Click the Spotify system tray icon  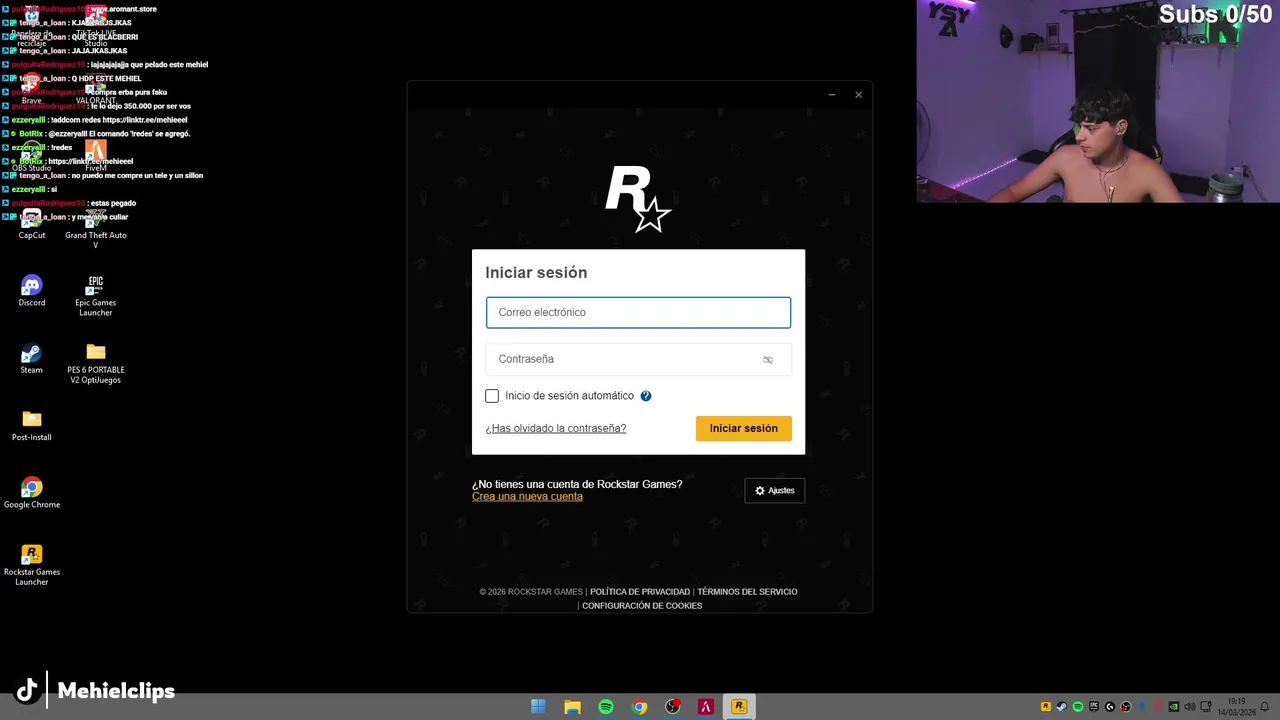click(x=1078, y=707)
